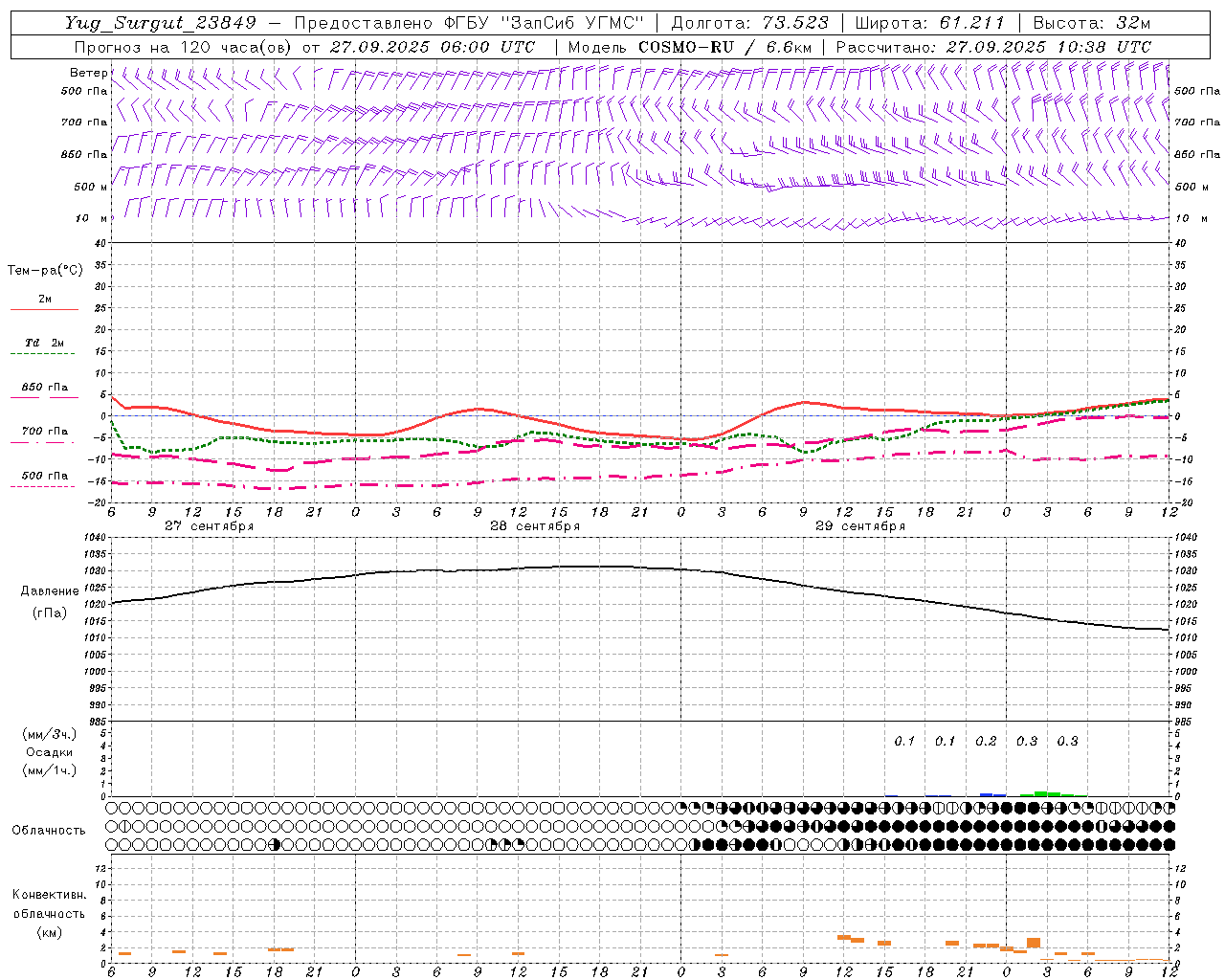1225x980 pixels.
Task: Select the red 2м temperature legend line
Action: point(44,310)
